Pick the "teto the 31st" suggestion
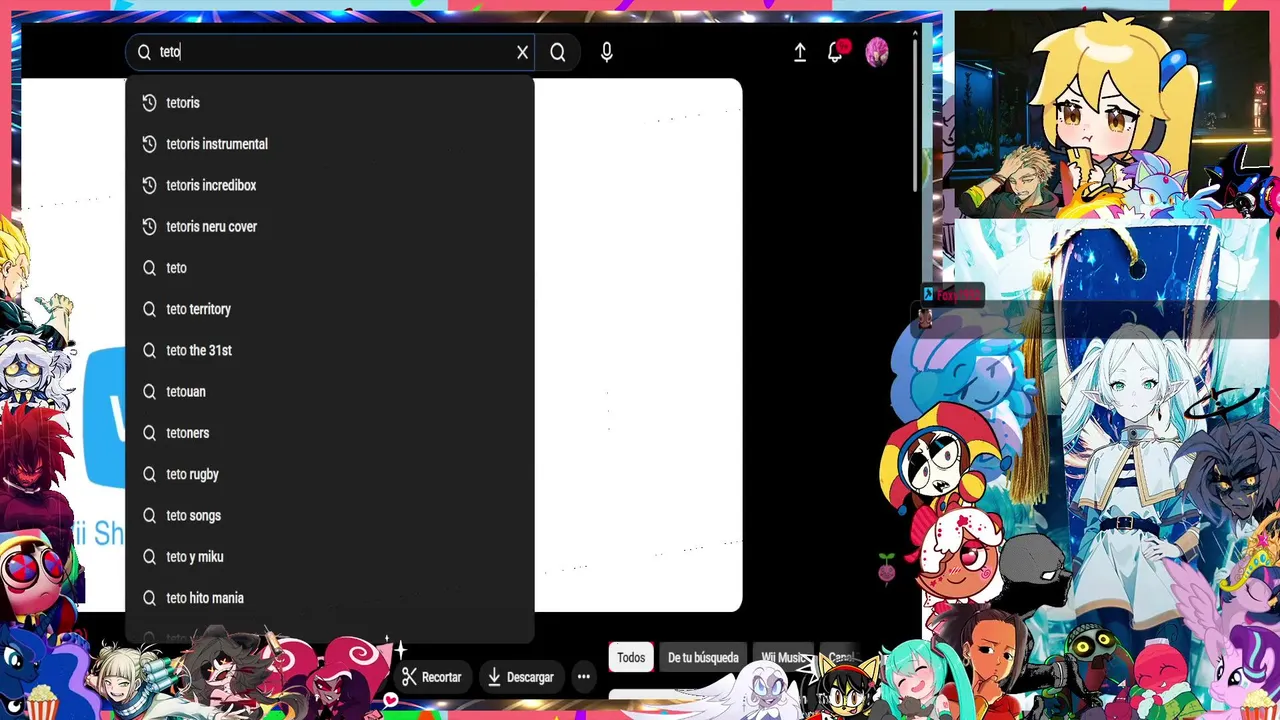The image size is (1280, 720). tap(330, 350)
